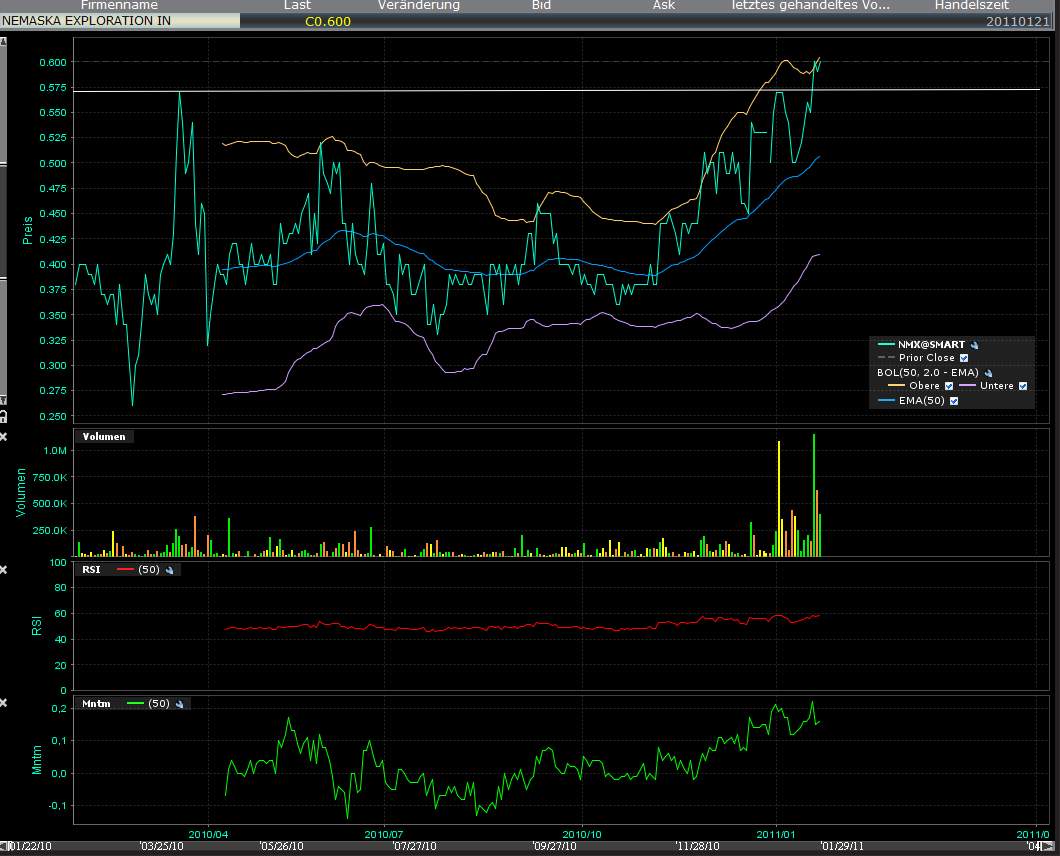Uncheck the Prior Close checkbox
This screenshot has height=856, width=1060.
pyautogui.click(x=964, y=357)
